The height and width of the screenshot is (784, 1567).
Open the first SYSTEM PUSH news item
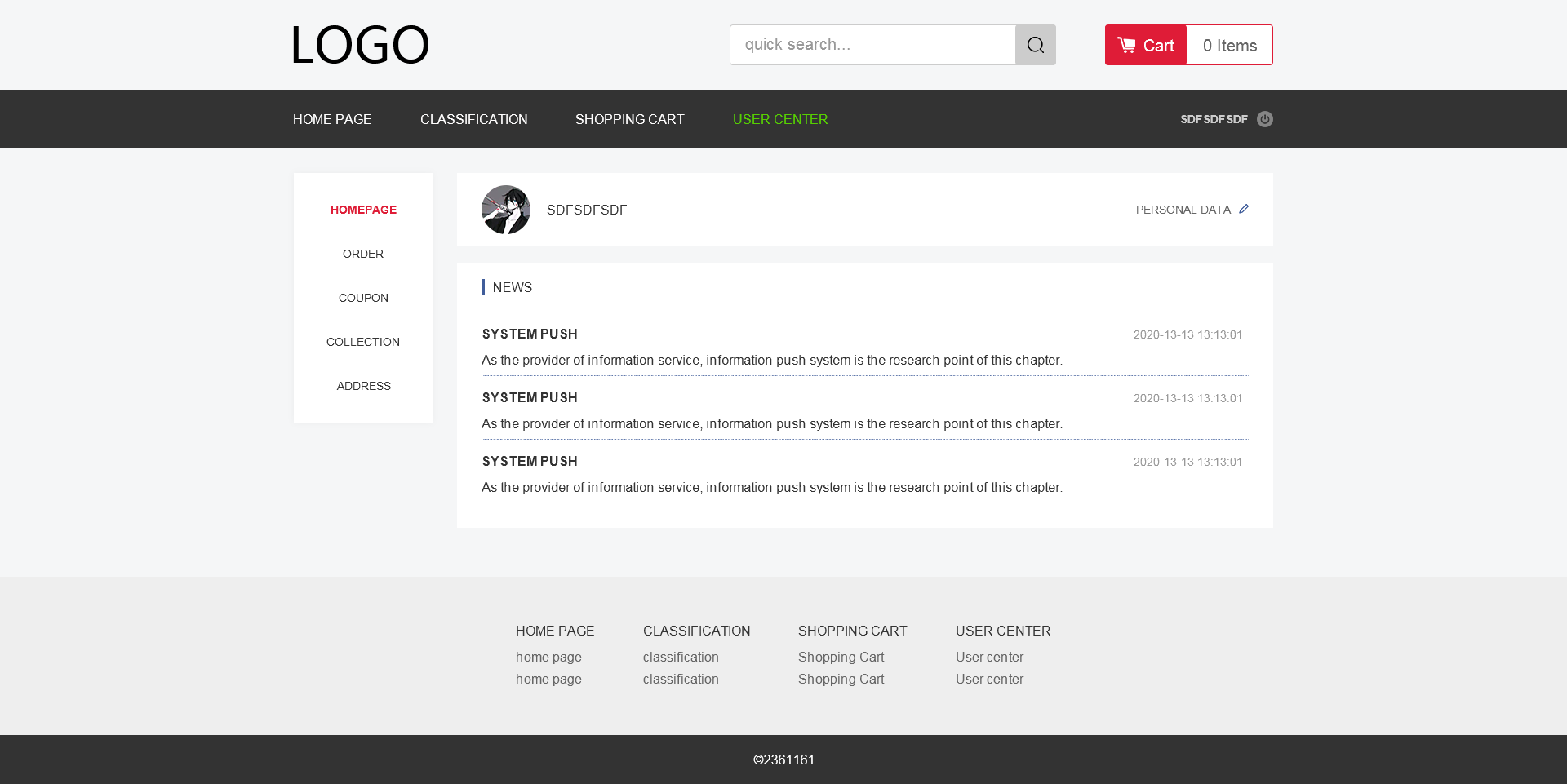tap(530, 334)
